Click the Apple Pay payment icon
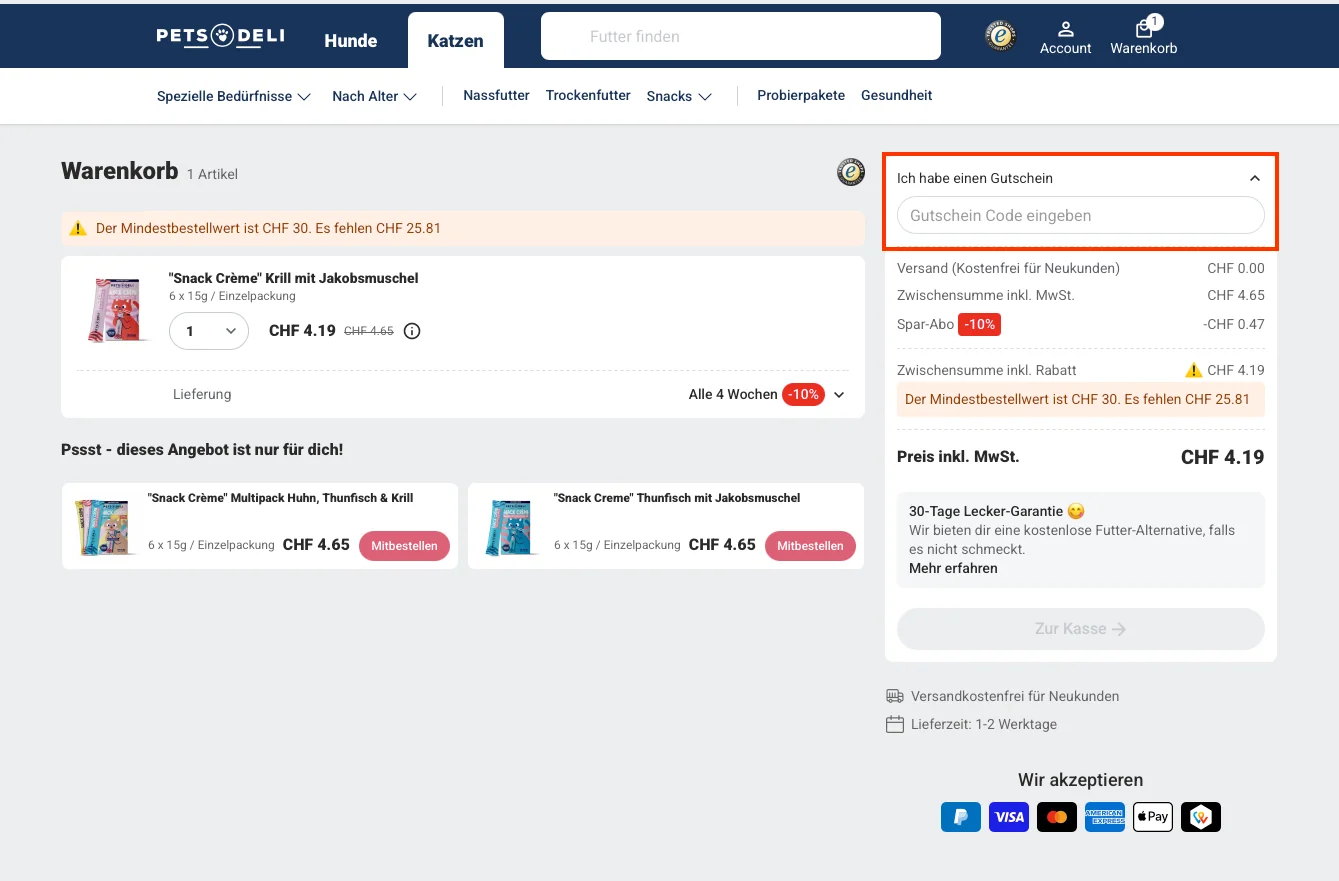 [1152, 817]
